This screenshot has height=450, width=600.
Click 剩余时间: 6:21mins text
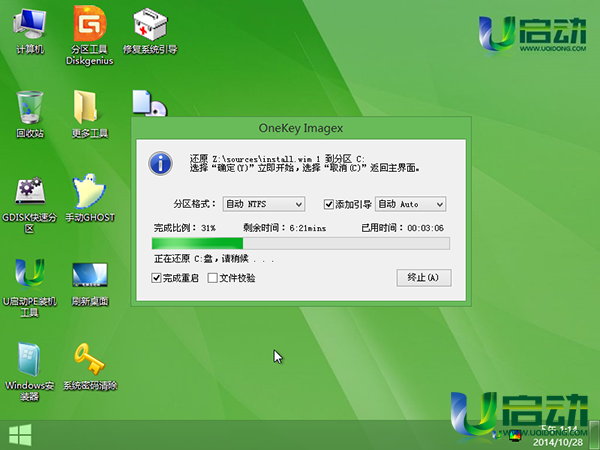point(285,228)
